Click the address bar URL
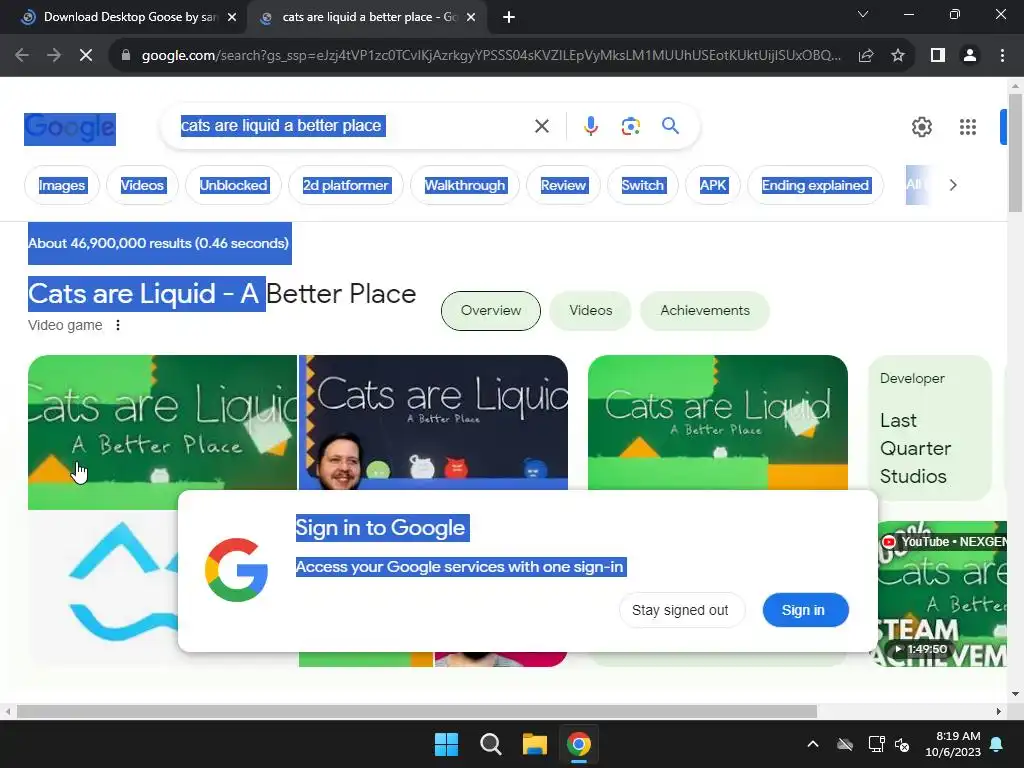The image size is (1024, 768). 491,56
